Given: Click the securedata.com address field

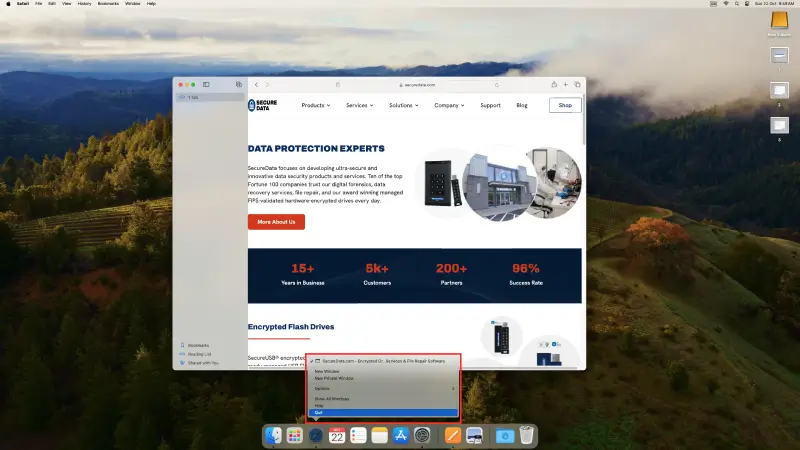Looking at the screenshot, I should pos(417,85).
